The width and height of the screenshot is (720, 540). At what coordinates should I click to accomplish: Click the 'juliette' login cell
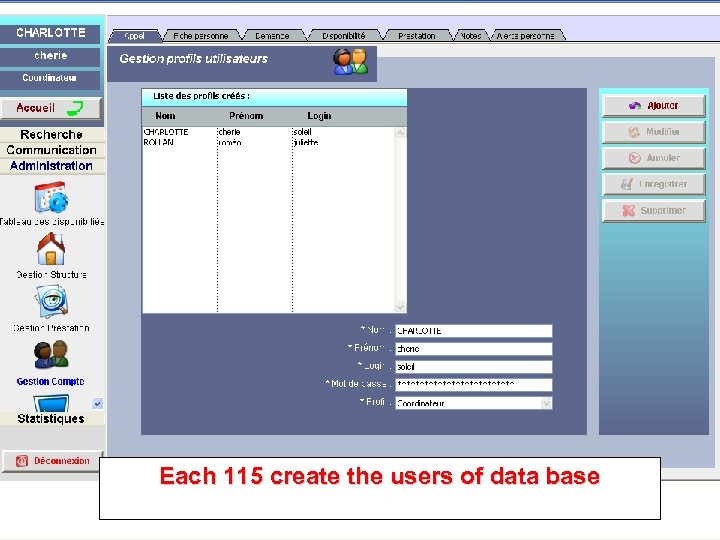pos(306,142)
